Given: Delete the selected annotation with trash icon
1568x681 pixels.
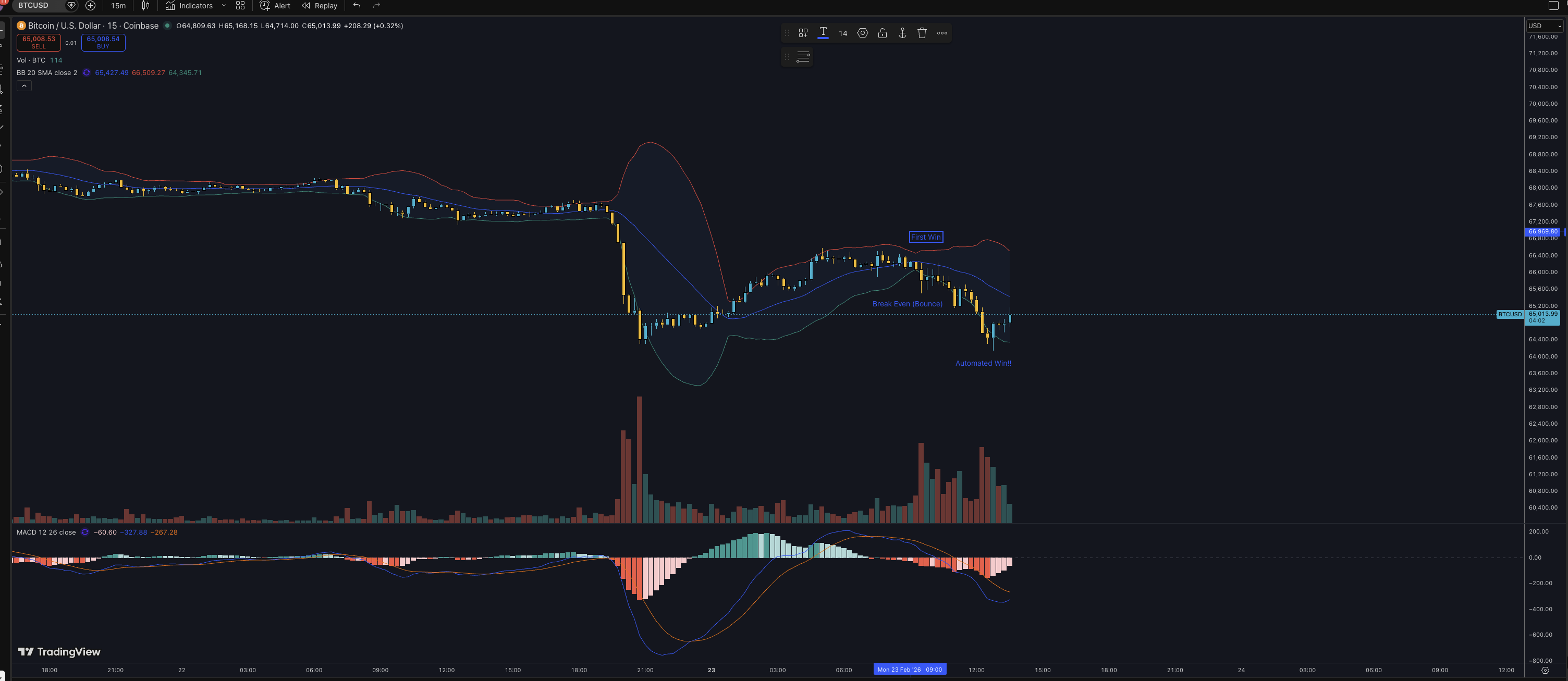Looking at the screenshot, I should [922, 33].
